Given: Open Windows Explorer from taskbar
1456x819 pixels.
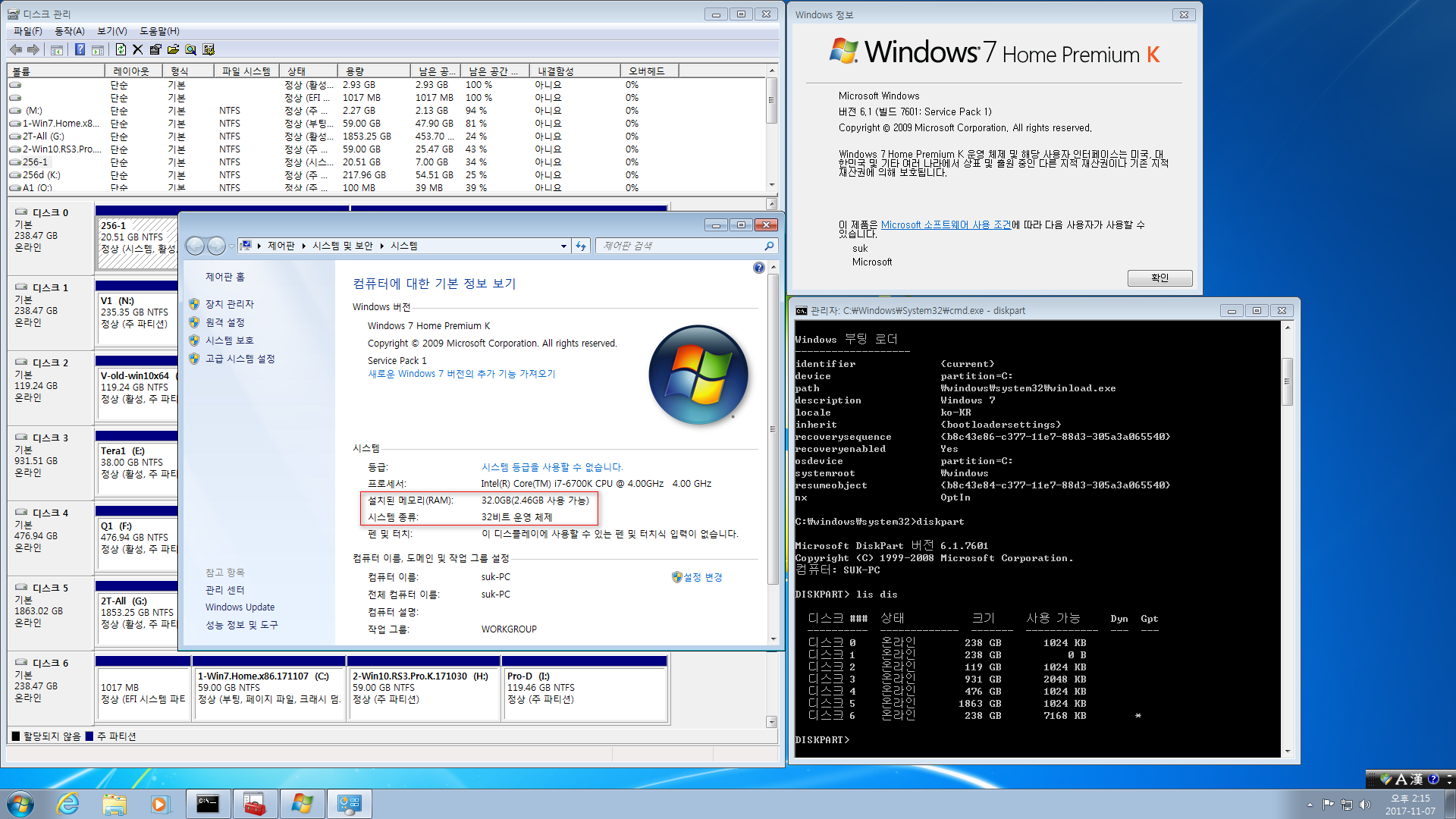Looking at the screenshot, I should click(x=115, y=804).
